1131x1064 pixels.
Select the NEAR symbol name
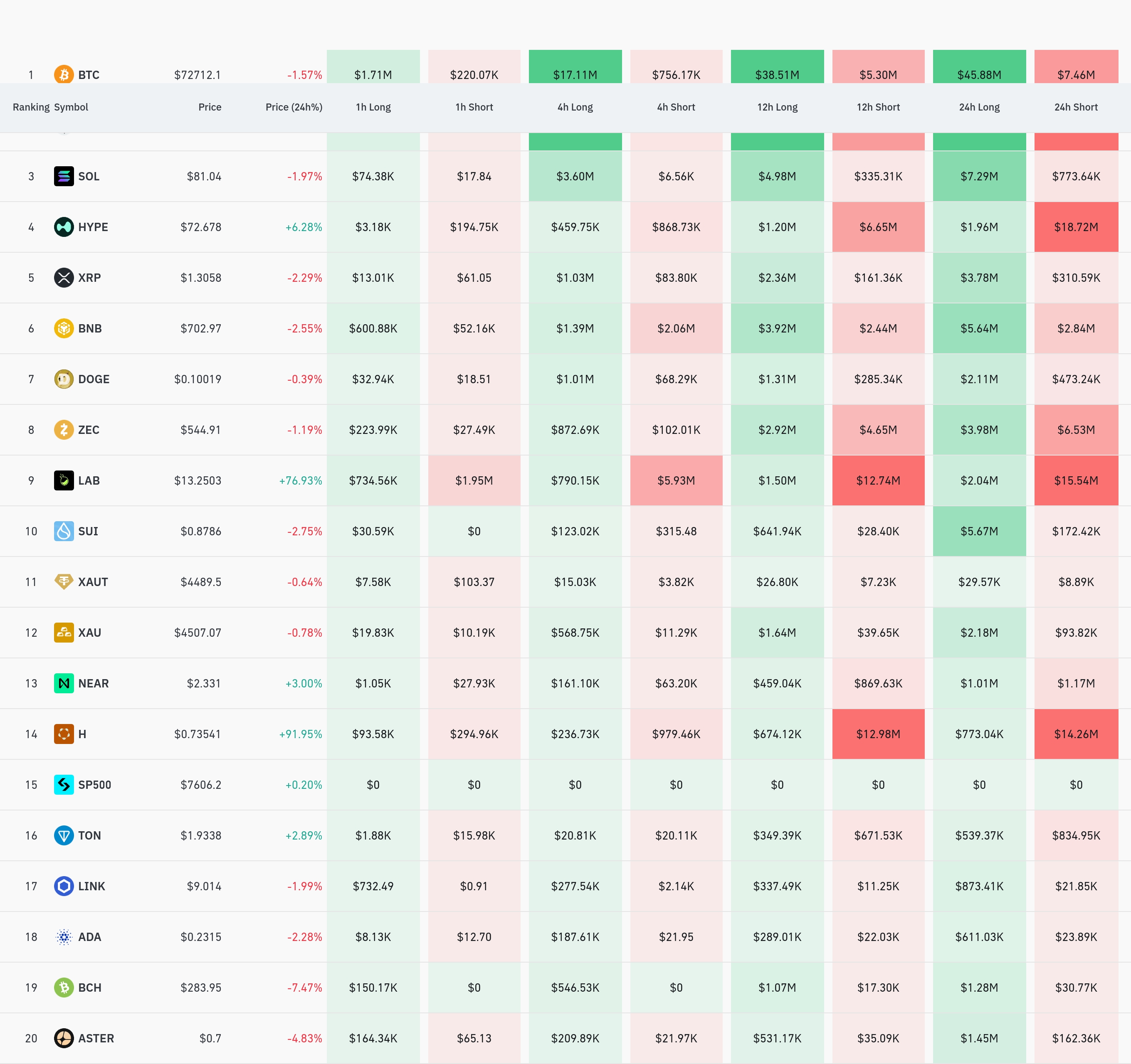[94, 683]
